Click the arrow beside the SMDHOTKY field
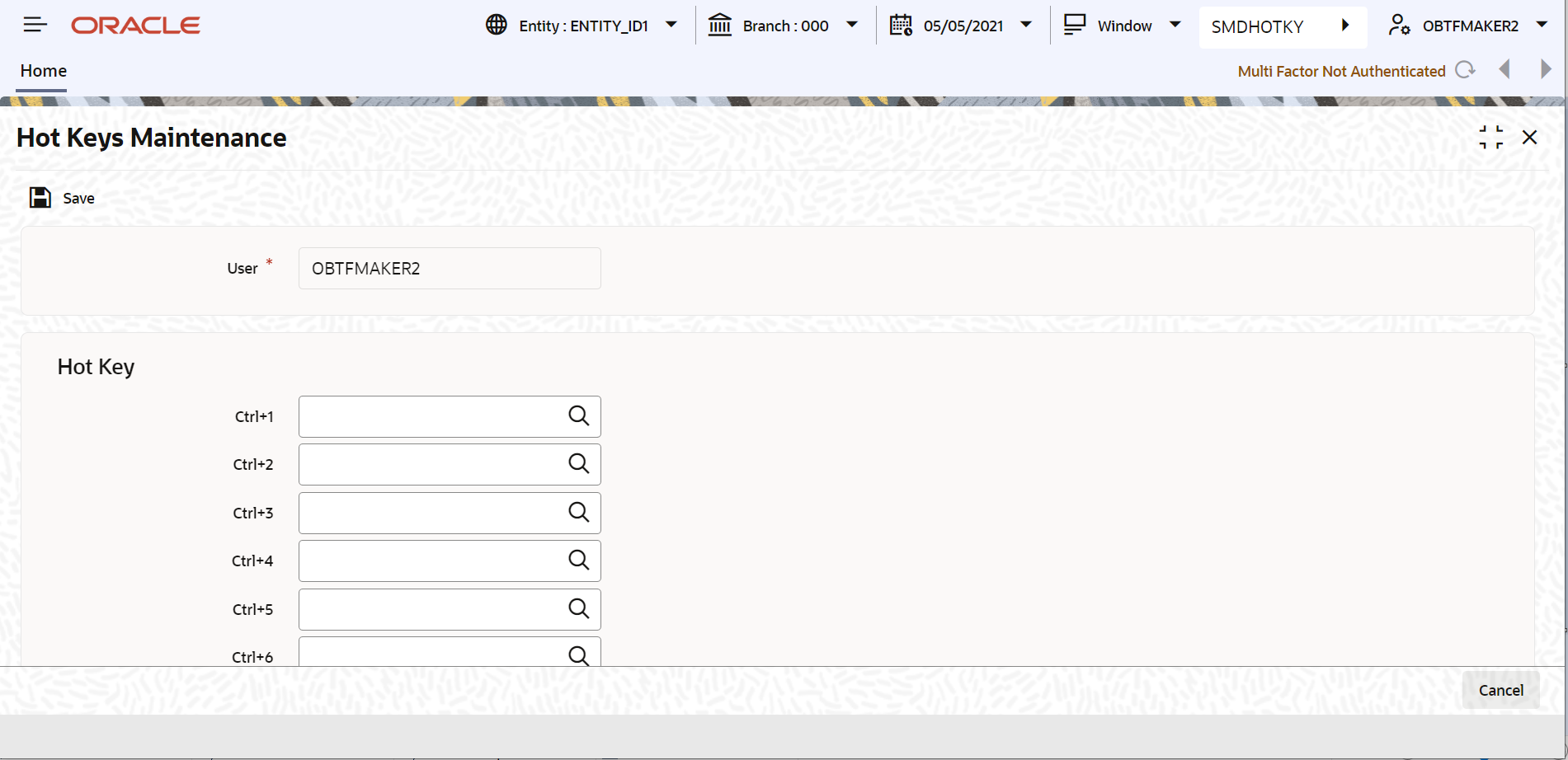The image size is (1568, 760). (x=1346, y=25)
